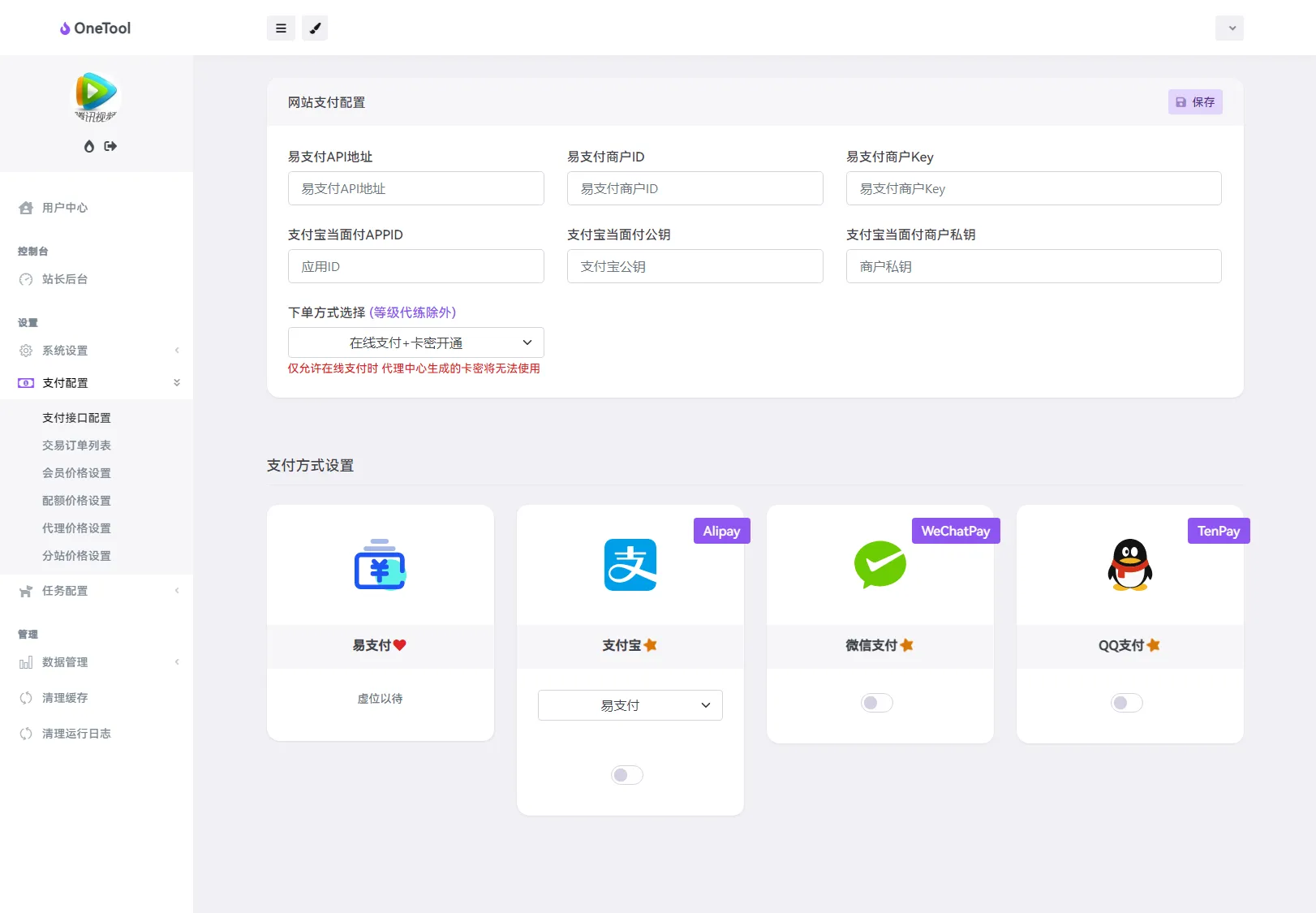
Task: Click the 易支付API地址 input field
Action: [x=415, y=188]
